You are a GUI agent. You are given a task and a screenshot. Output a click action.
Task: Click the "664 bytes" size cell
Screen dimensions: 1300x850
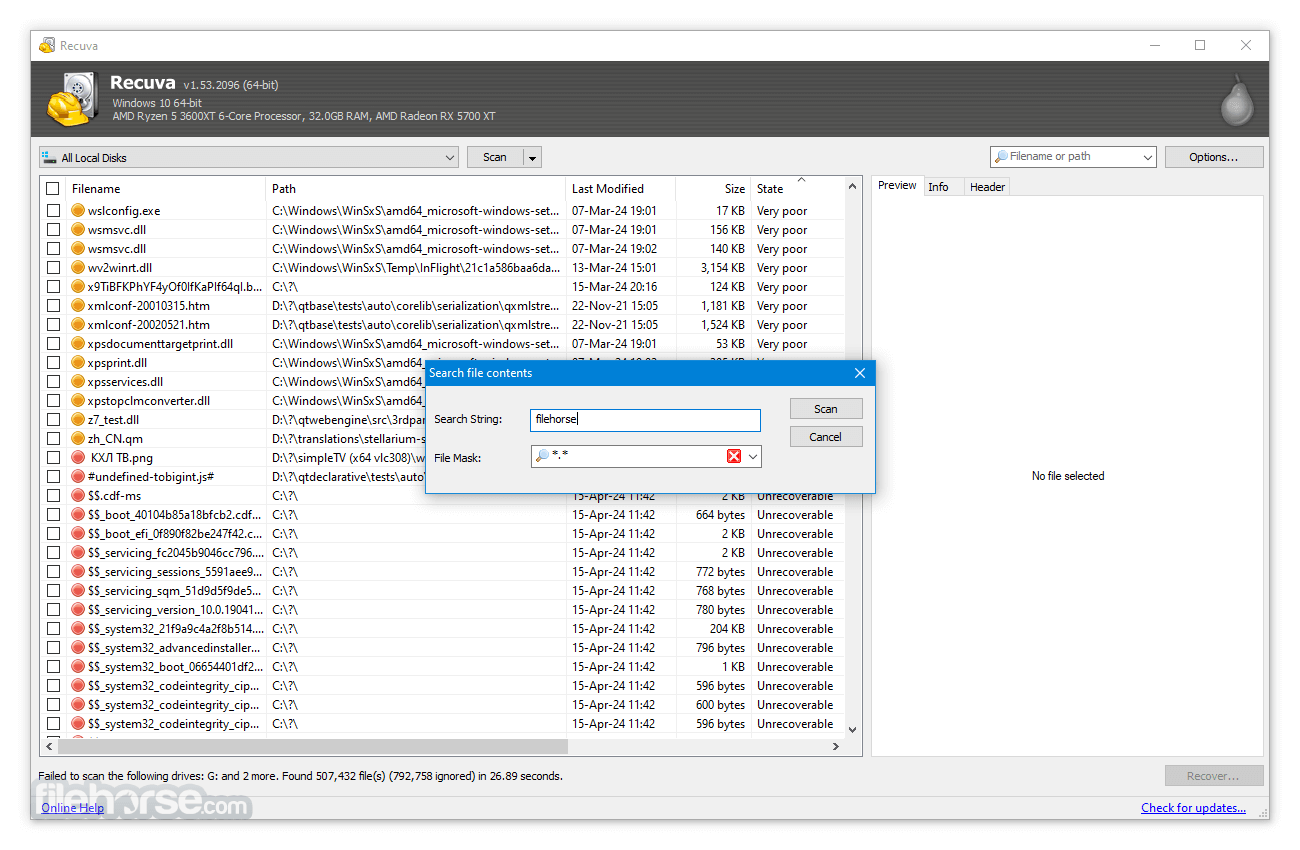click(720, 515)
